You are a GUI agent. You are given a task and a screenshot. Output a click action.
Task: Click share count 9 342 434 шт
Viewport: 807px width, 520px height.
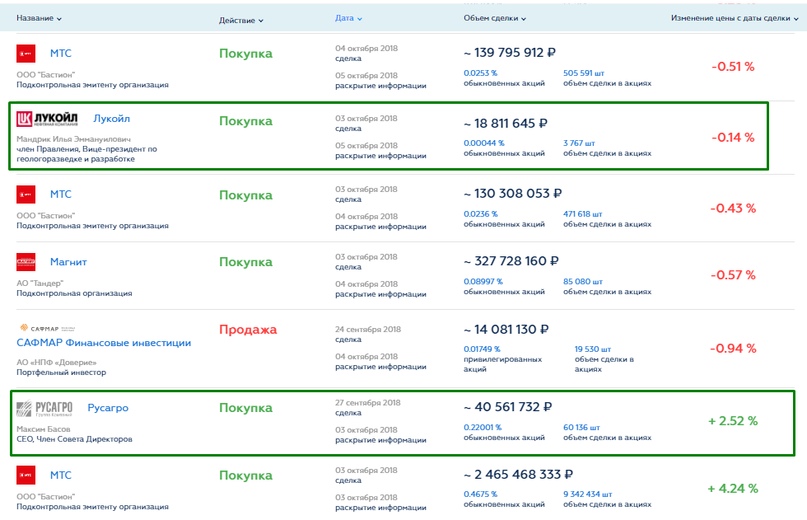[x=588, y=494]
